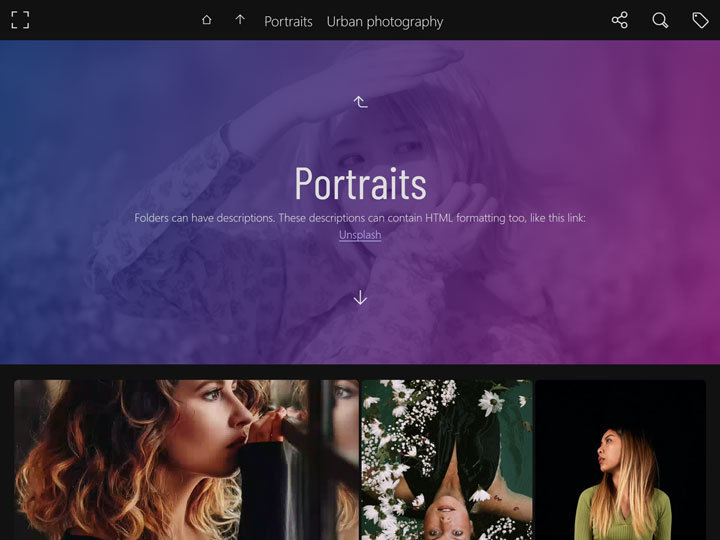Enter fullscreen mode via the corner brackets icon
This screenshot has height=540, width=720.
(x=20, y=20)
